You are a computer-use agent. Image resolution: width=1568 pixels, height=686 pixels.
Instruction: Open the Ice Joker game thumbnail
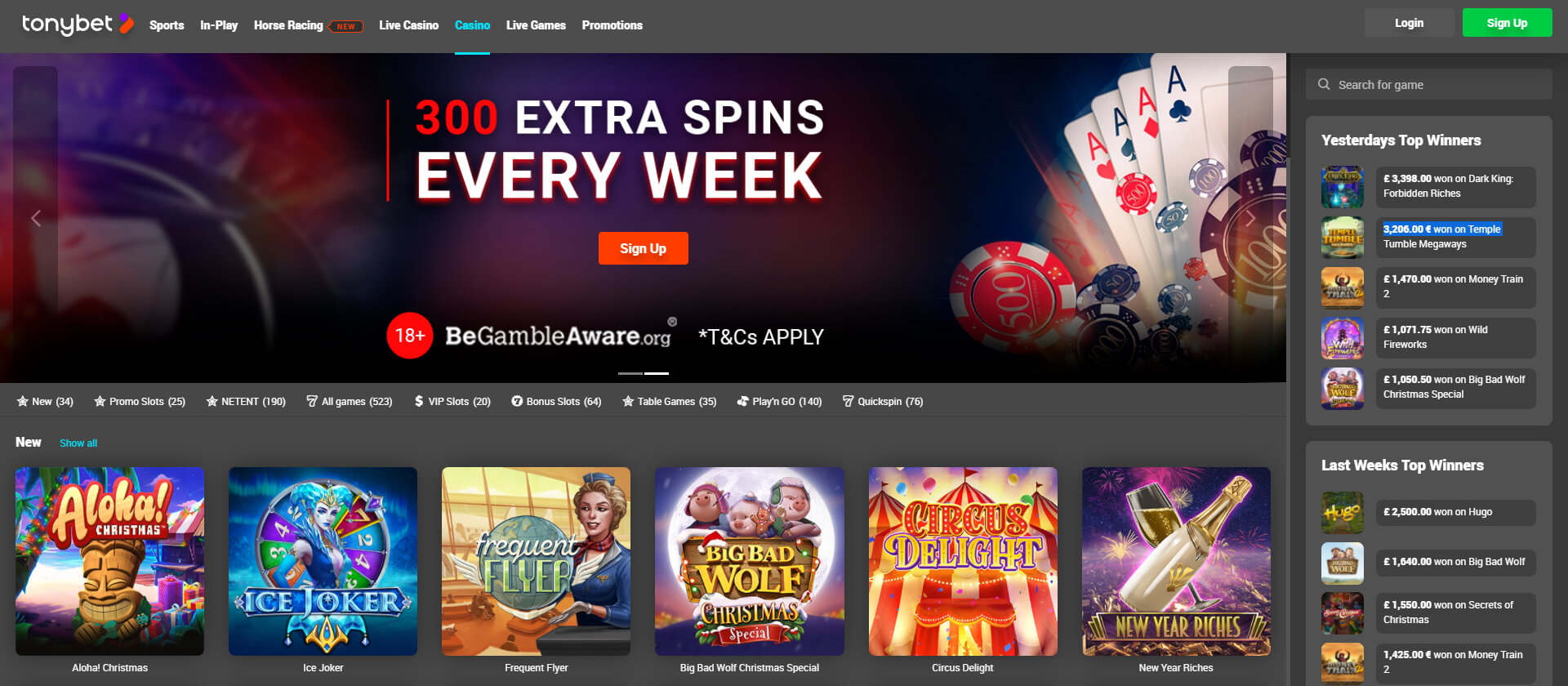coord(323,561)
